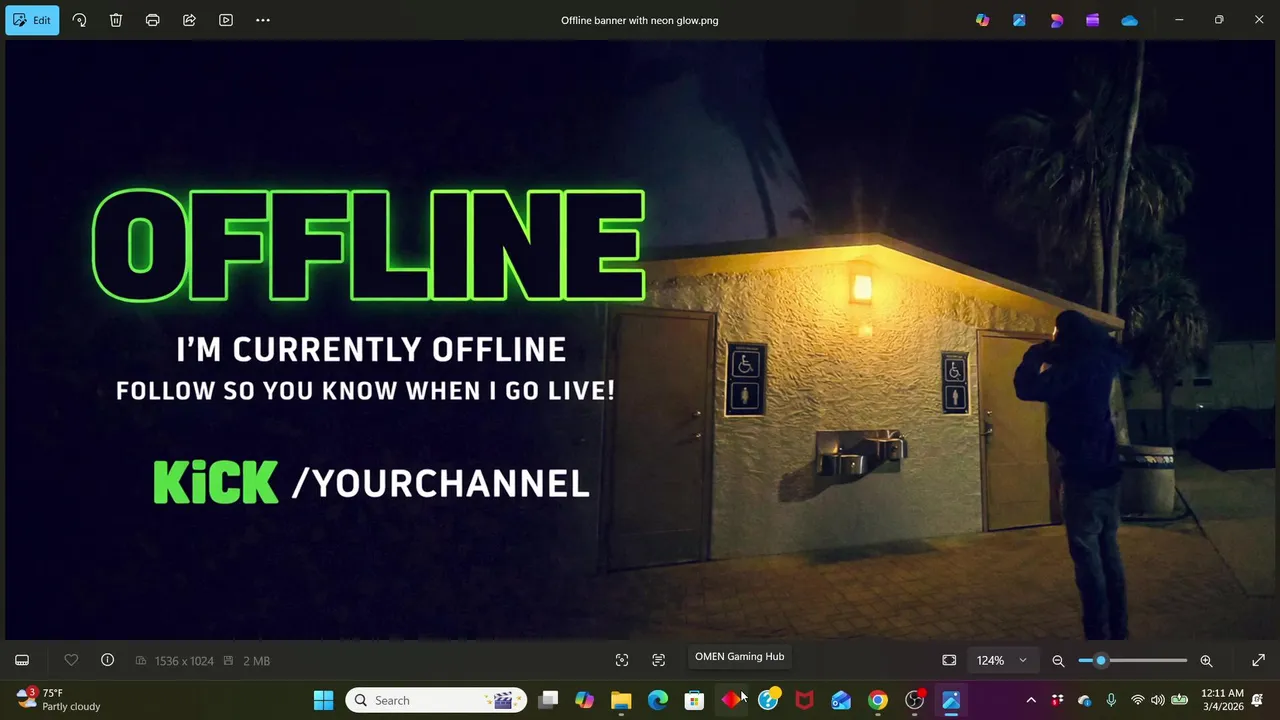
Task: Click the displayed offline banner image
Action: [x=640, y=340]
